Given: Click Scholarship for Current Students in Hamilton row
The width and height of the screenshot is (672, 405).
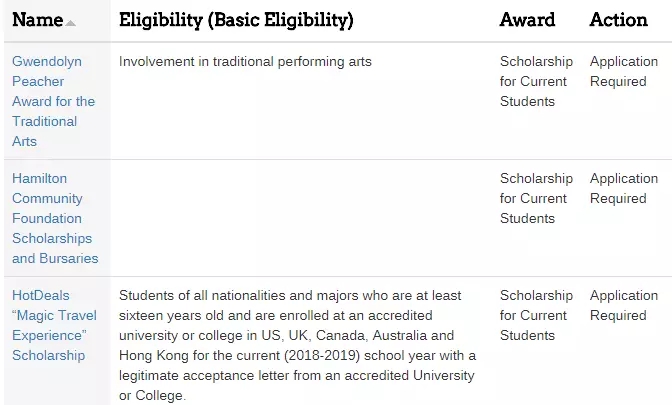Looking at the screenshot, I should coord(536,198).
